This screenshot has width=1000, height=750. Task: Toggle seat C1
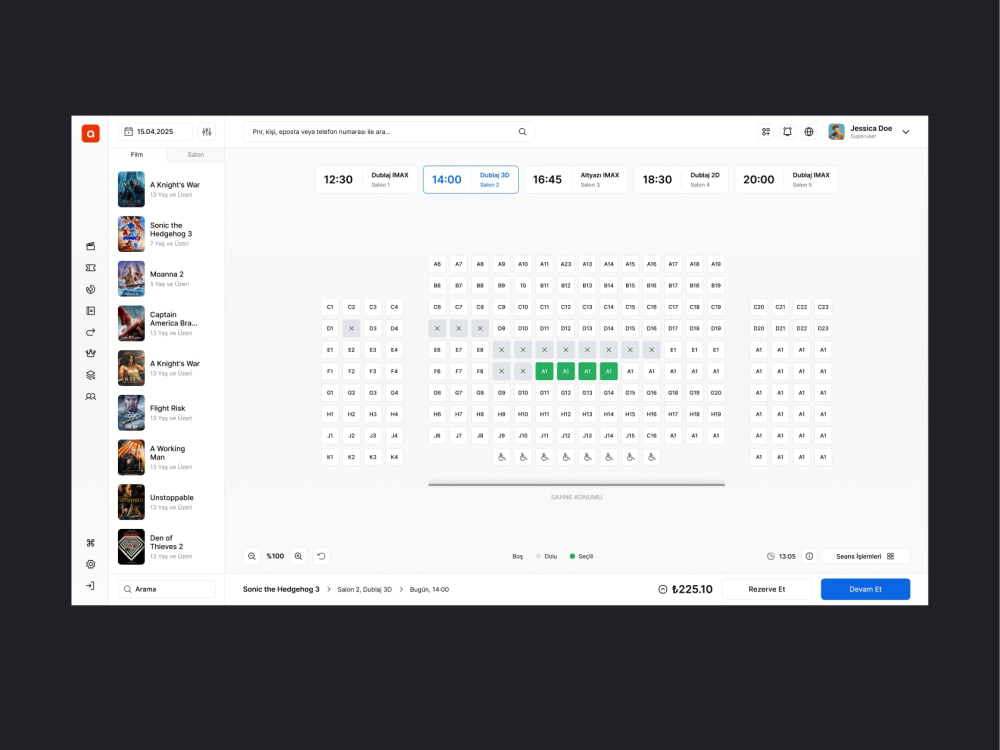click(x=330, y=307)
